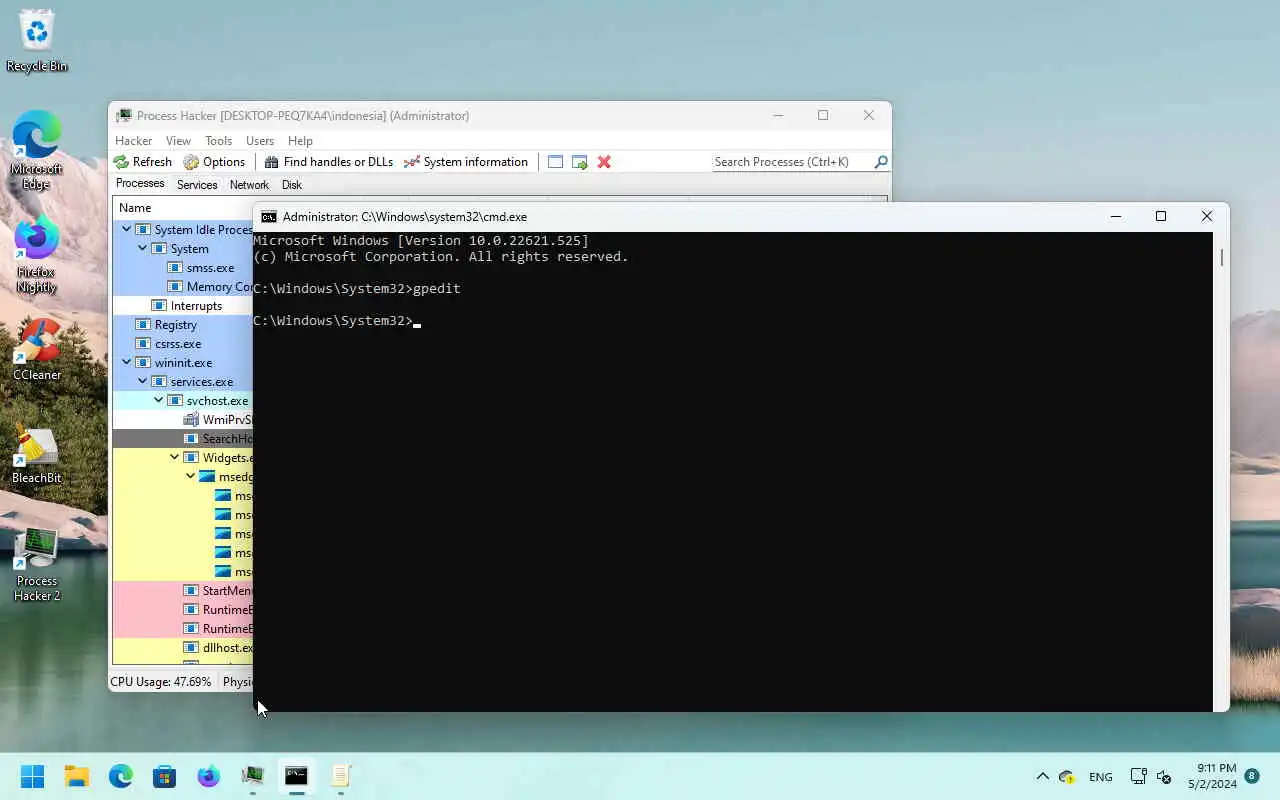
Task: Collapse the svchost.exe tree node
Action: pyautogui.click(x=159, y=401)
